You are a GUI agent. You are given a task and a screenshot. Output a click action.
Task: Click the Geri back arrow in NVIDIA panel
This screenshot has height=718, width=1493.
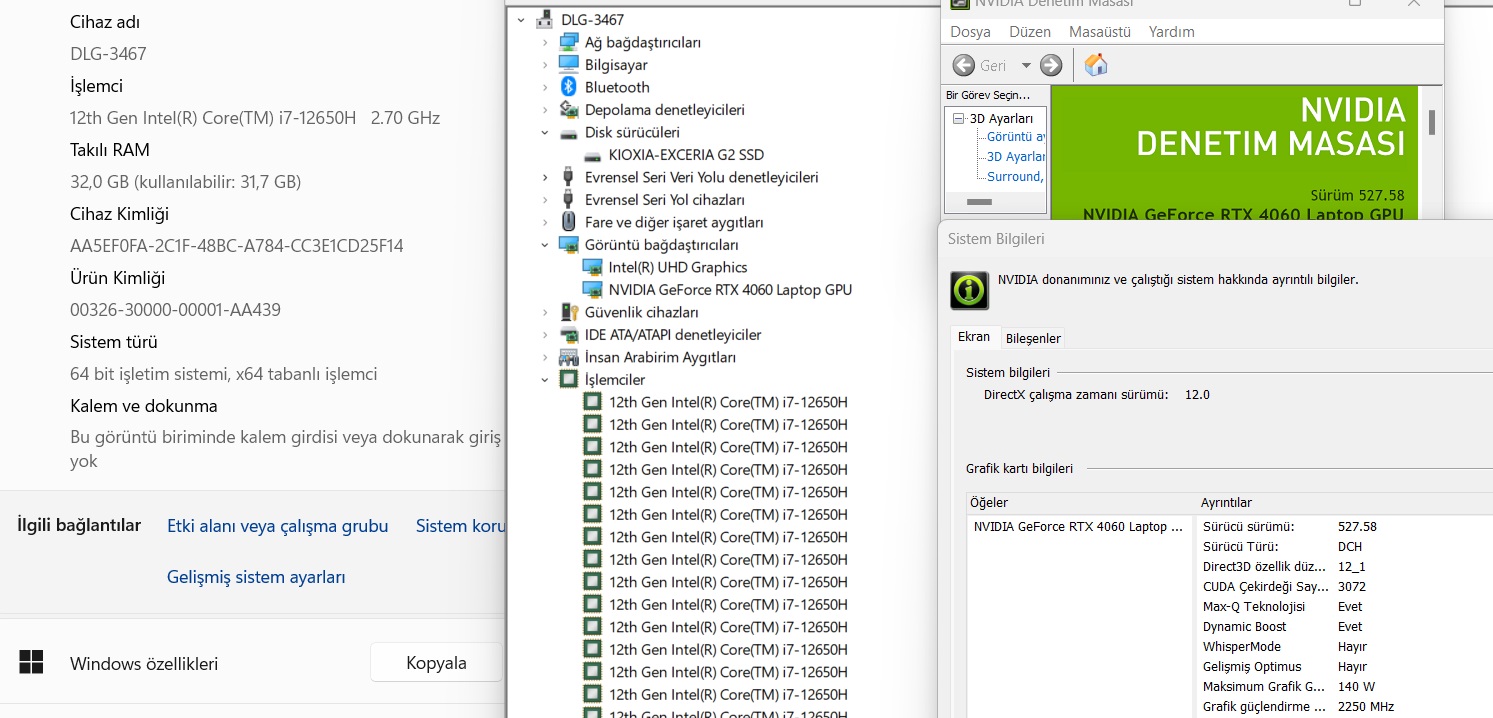point(964,65)
